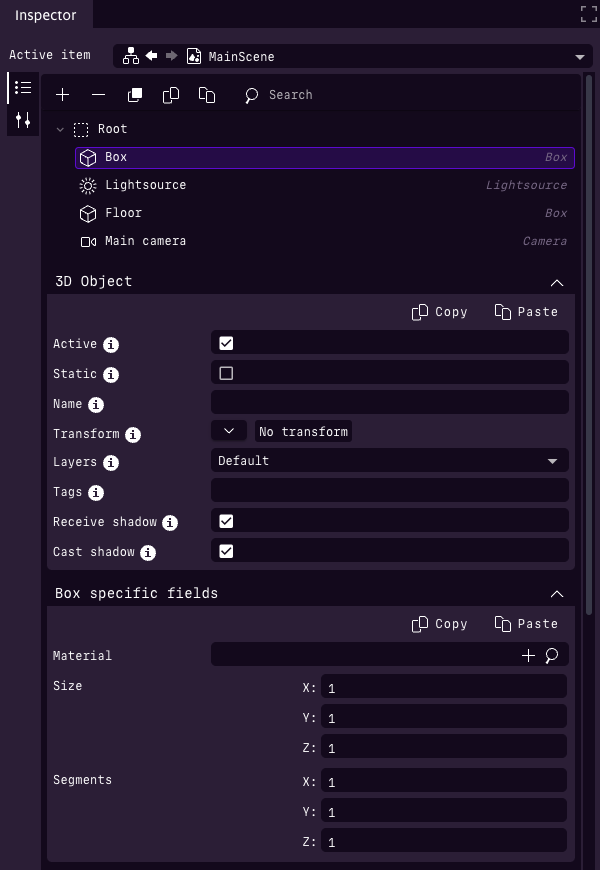
Task: Open the properties sliders panel in sidebar
Action: (22, 121)
